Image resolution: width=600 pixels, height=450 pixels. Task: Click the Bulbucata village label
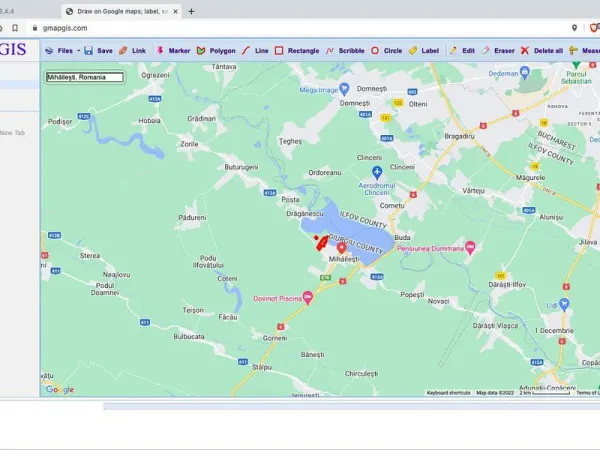click(189, 337)
